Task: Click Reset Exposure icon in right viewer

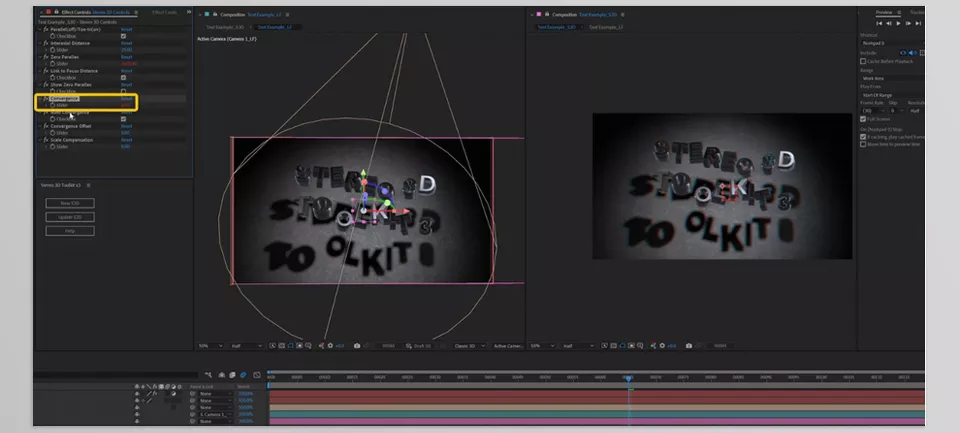Action: (x=662, y=346)
